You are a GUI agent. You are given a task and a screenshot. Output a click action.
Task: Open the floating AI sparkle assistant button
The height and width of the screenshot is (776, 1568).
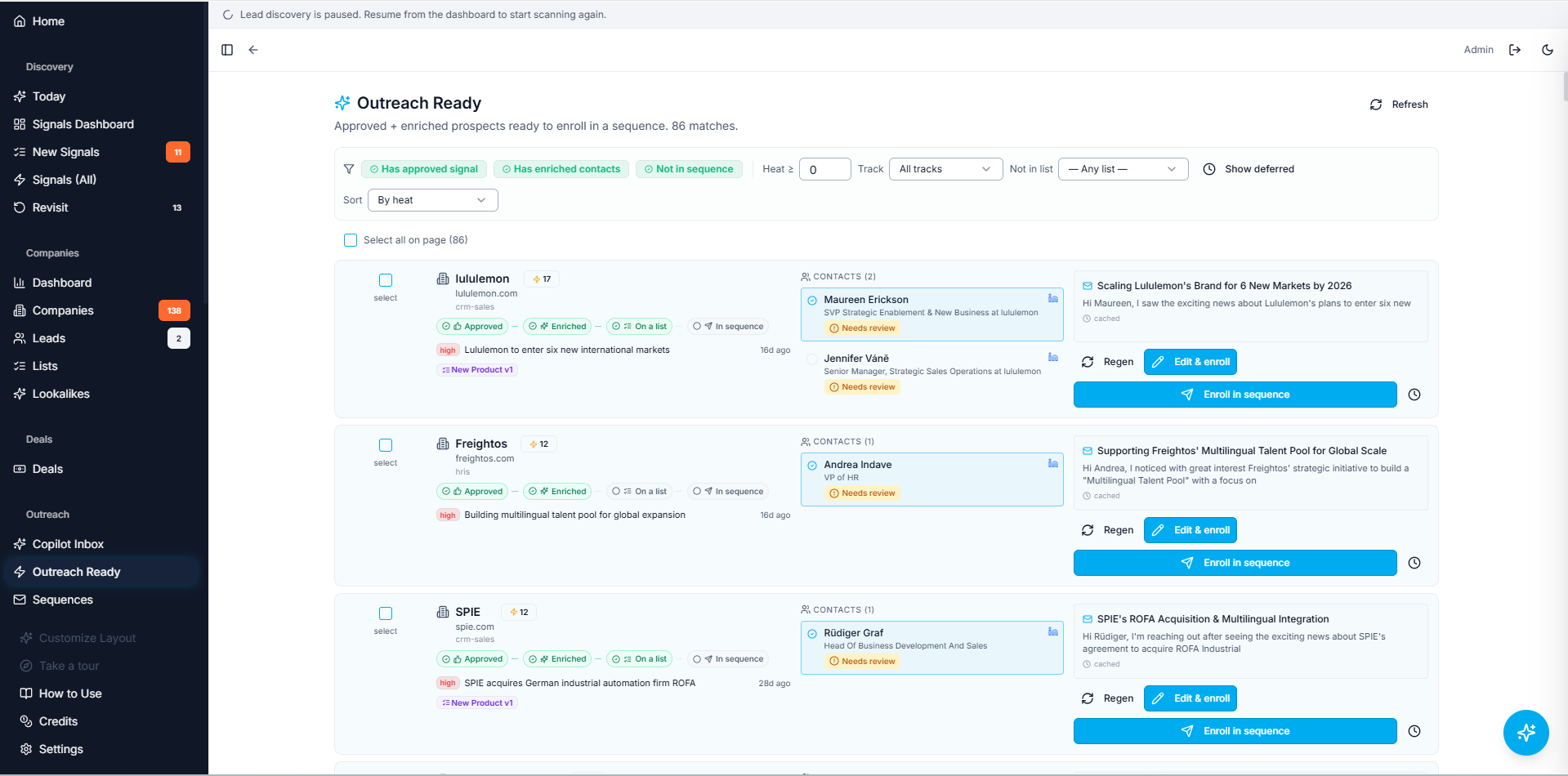[x=1526, y=733]
